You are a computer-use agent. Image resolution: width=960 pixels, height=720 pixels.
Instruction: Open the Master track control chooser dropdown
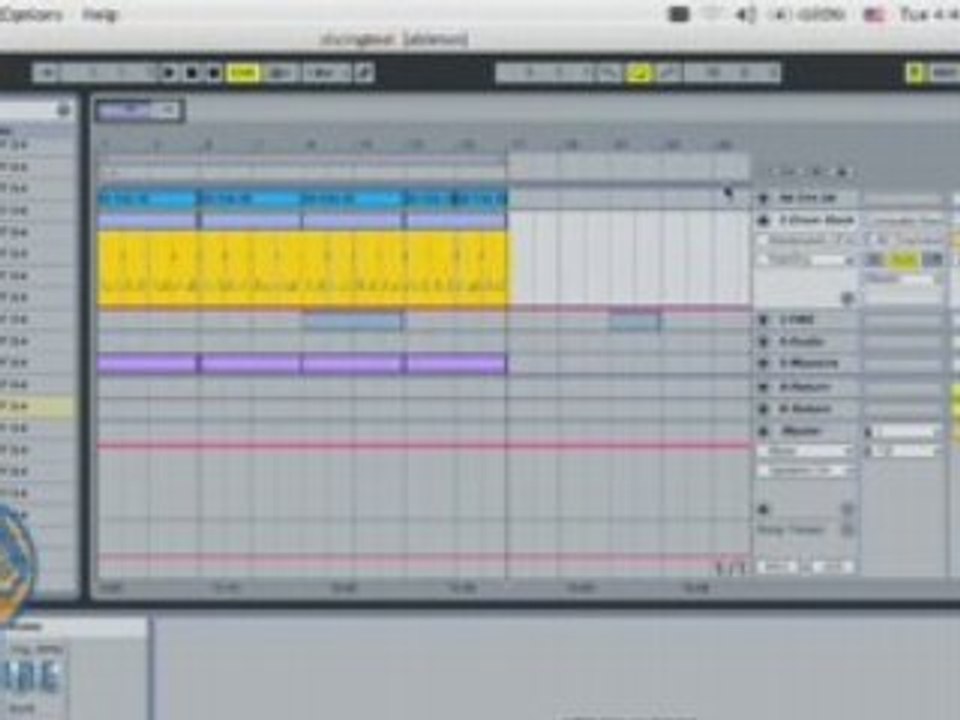click(x=806, y=471)
